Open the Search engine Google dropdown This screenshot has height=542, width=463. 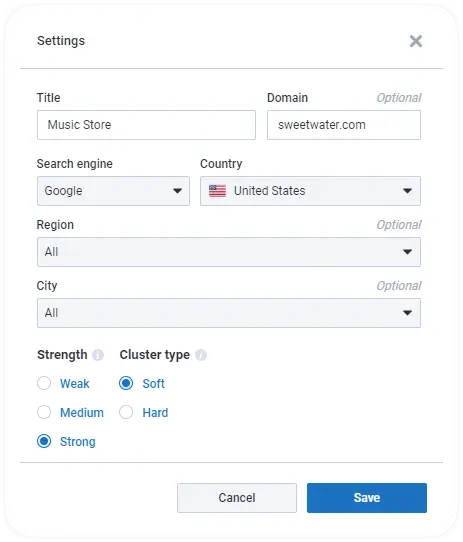click(113, 191)
